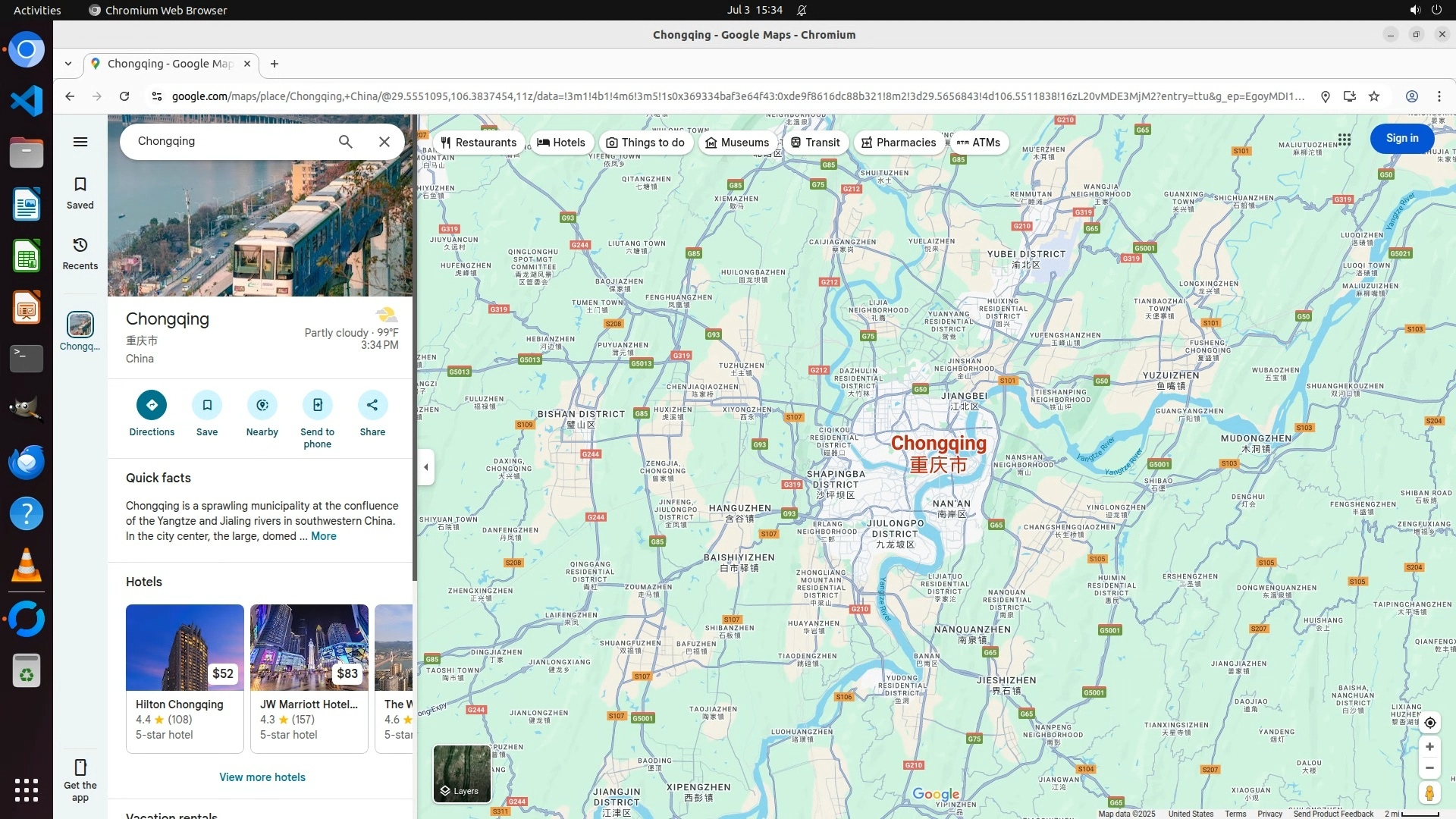Click View more hotels link

[262, 777]
